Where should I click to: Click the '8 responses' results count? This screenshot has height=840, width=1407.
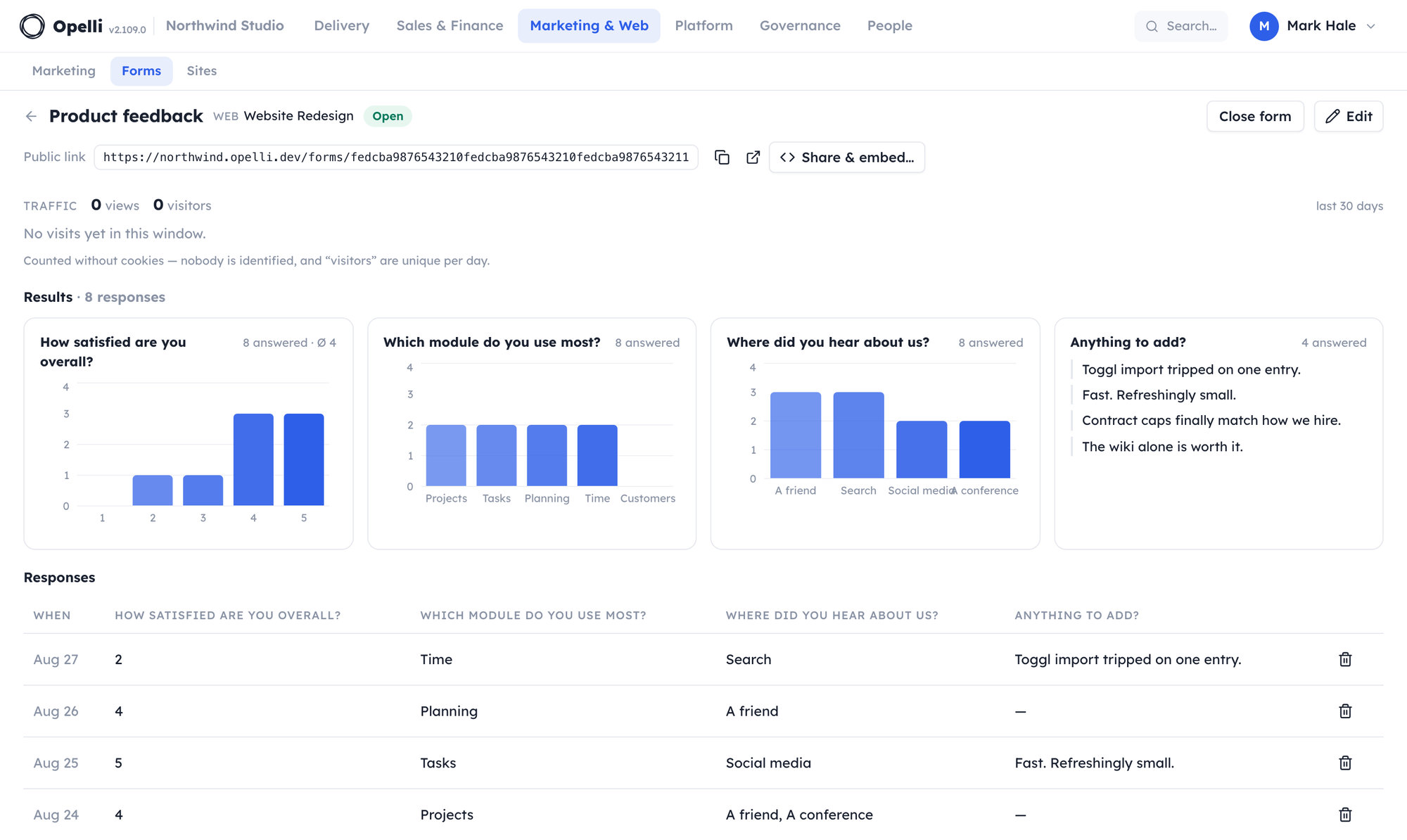point(125,298)
